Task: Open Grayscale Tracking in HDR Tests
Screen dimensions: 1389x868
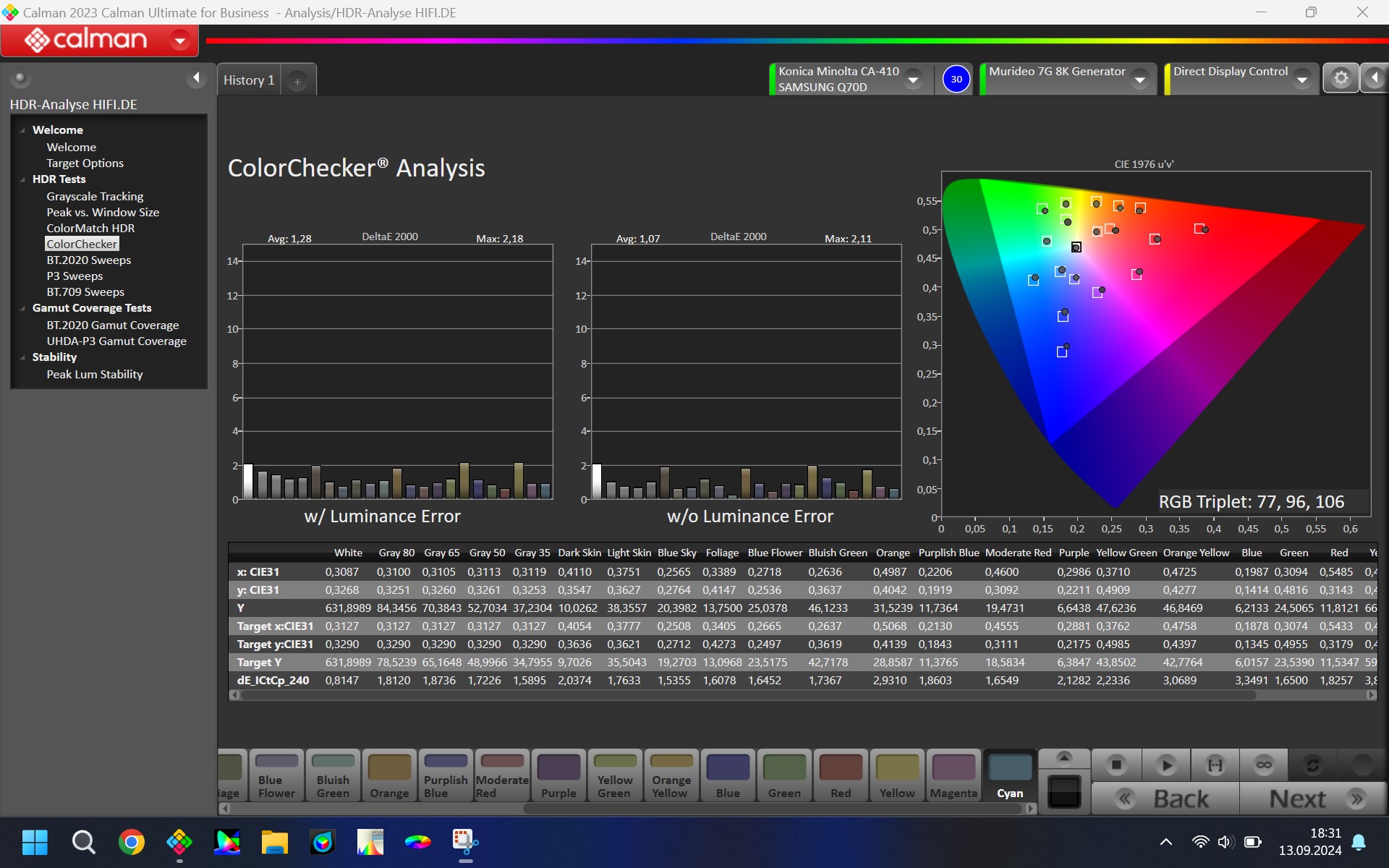Action: pyautogui.click(x=95, y=196)
